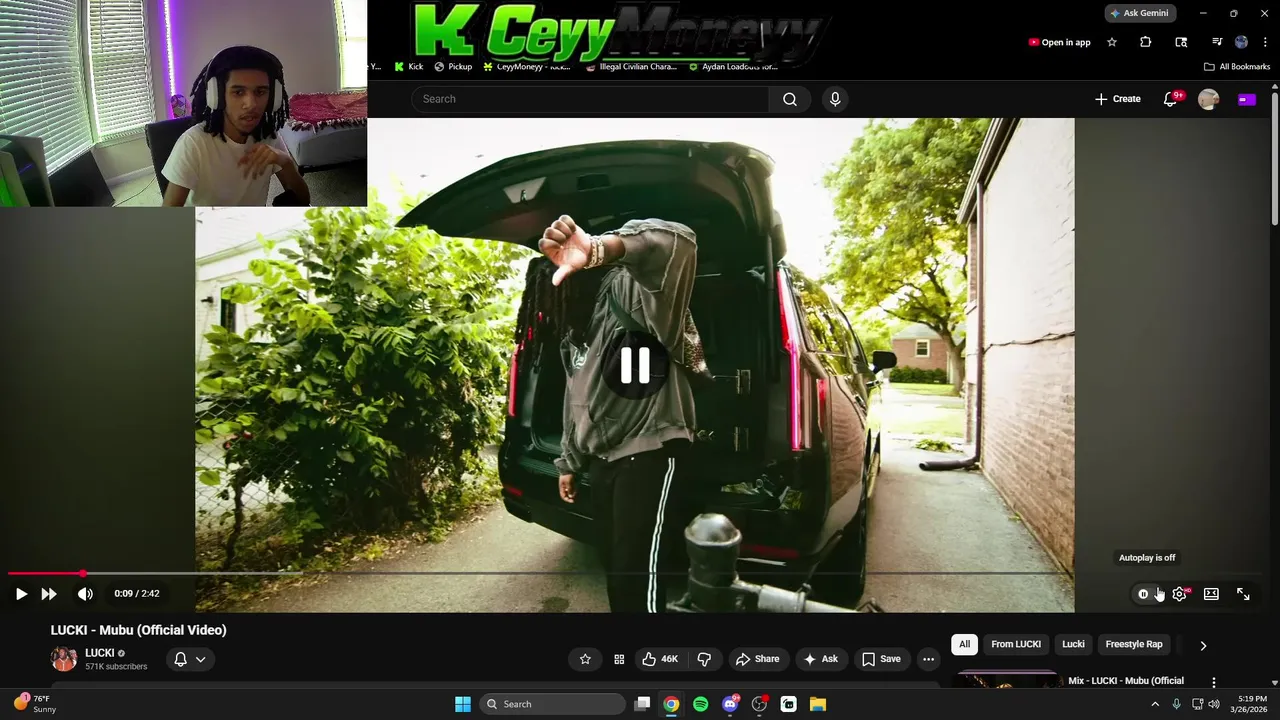Screen dimensions: 1280x720
Task: Click the Windows taskbar search box
Action: tap(552, 704)
